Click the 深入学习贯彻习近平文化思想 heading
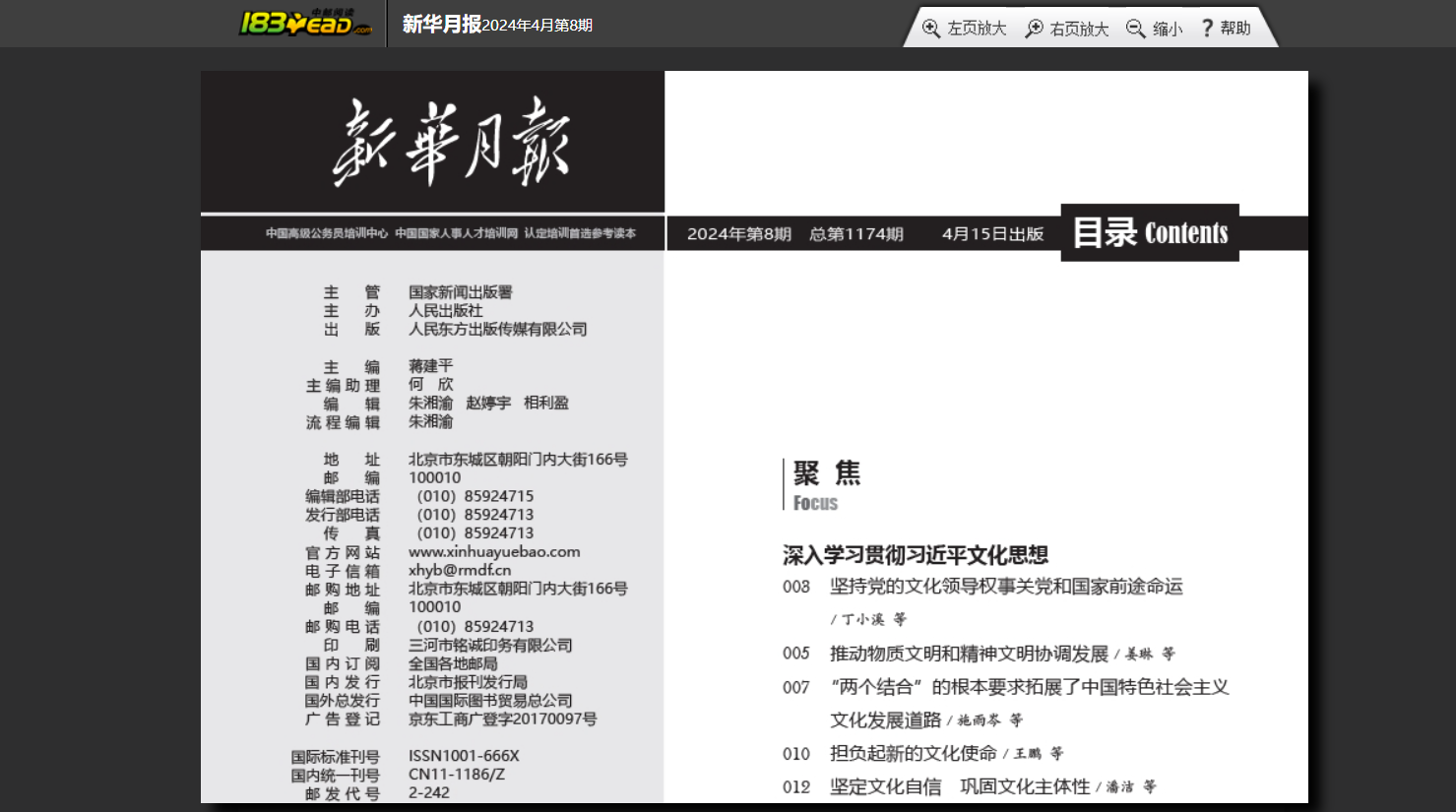1456x812 pixels. 916,555
